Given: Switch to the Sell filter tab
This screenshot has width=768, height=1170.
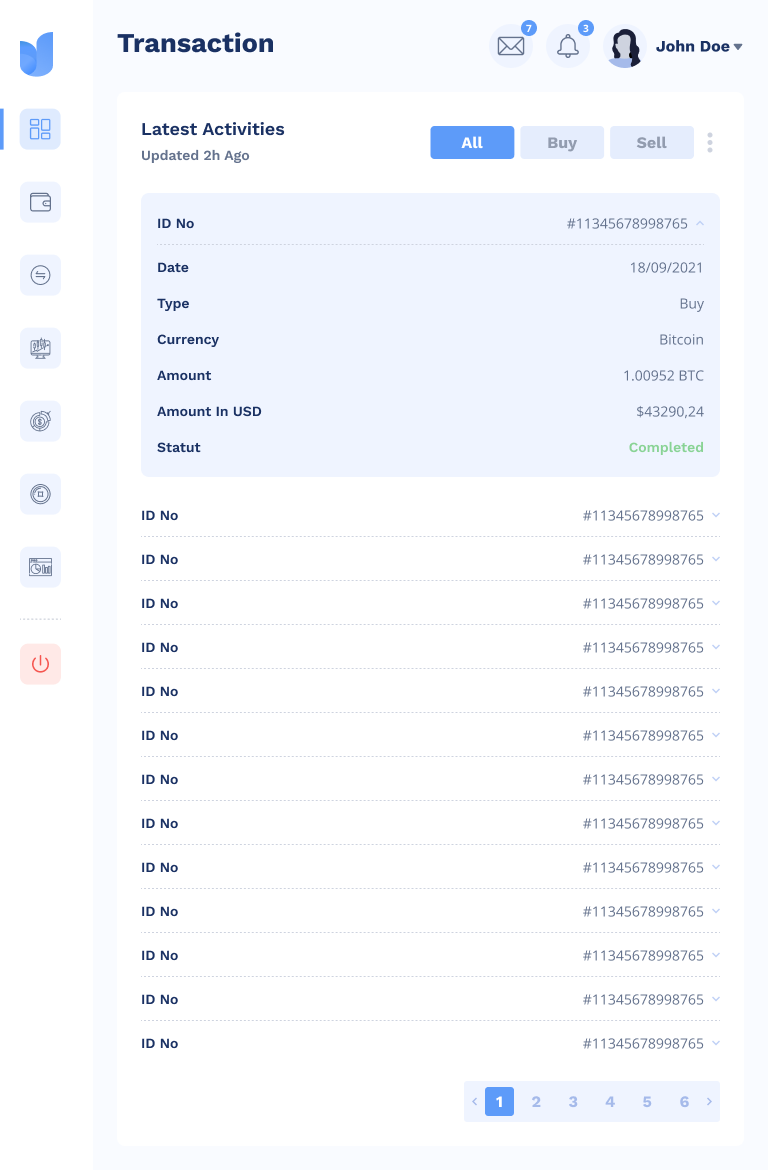Looking at the screenshot, I should tap(651, 142).
